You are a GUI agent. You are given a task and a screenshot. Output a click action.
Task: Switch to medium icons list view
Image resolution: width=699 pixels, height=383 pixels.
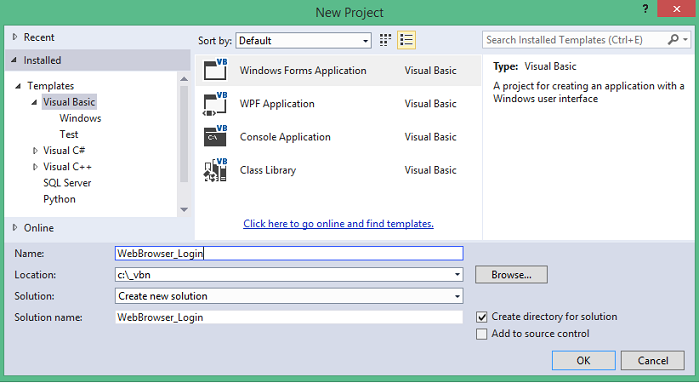[x=407, y=40]
